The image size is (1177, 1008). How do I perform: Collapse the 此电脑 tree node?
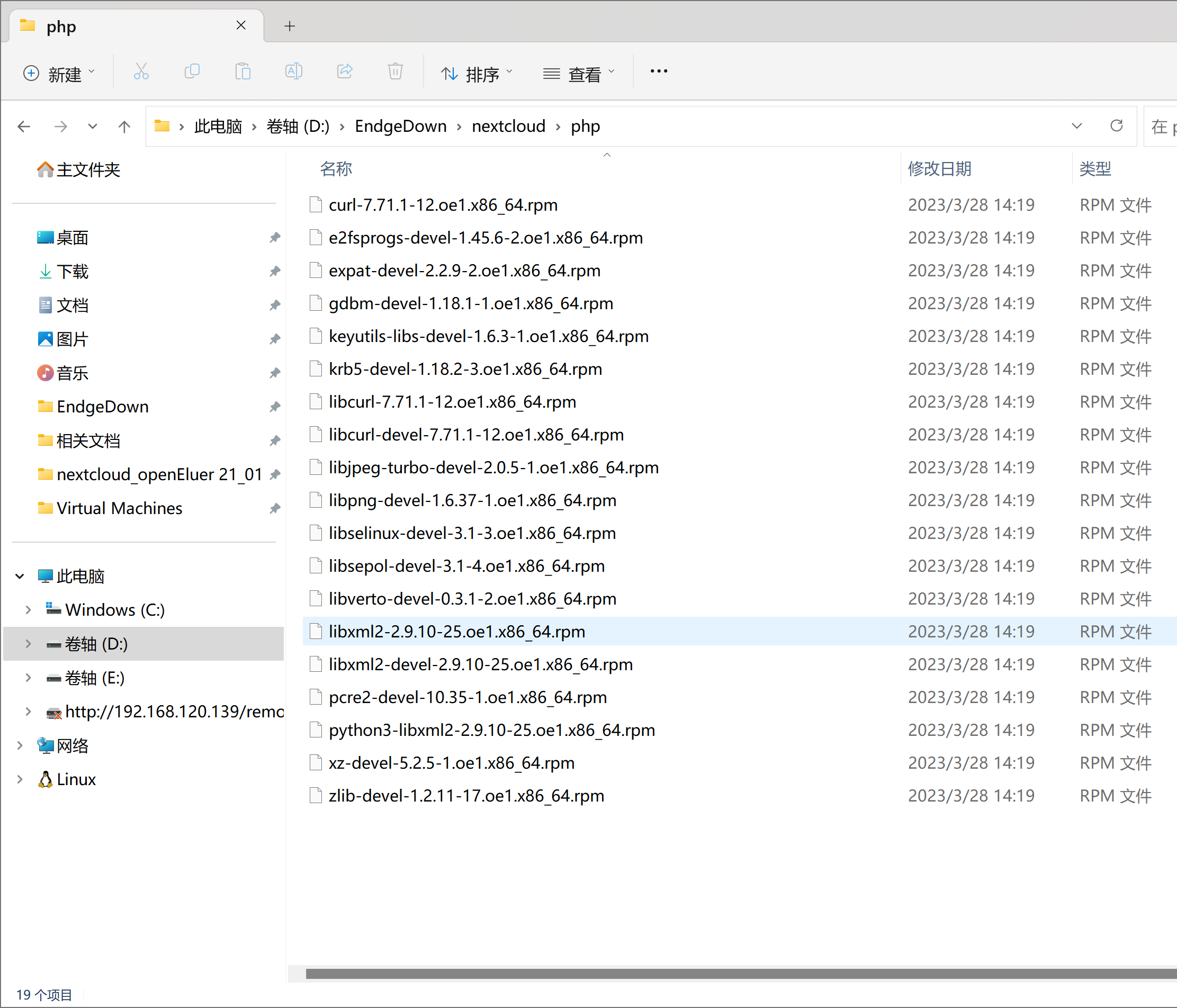pyautogui.click(x=20, y=577)
